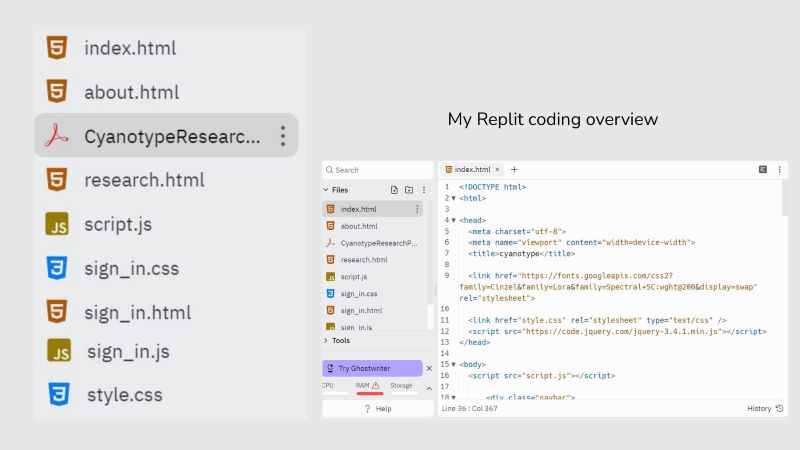Close the index.html editor tab

pos(497,169)
